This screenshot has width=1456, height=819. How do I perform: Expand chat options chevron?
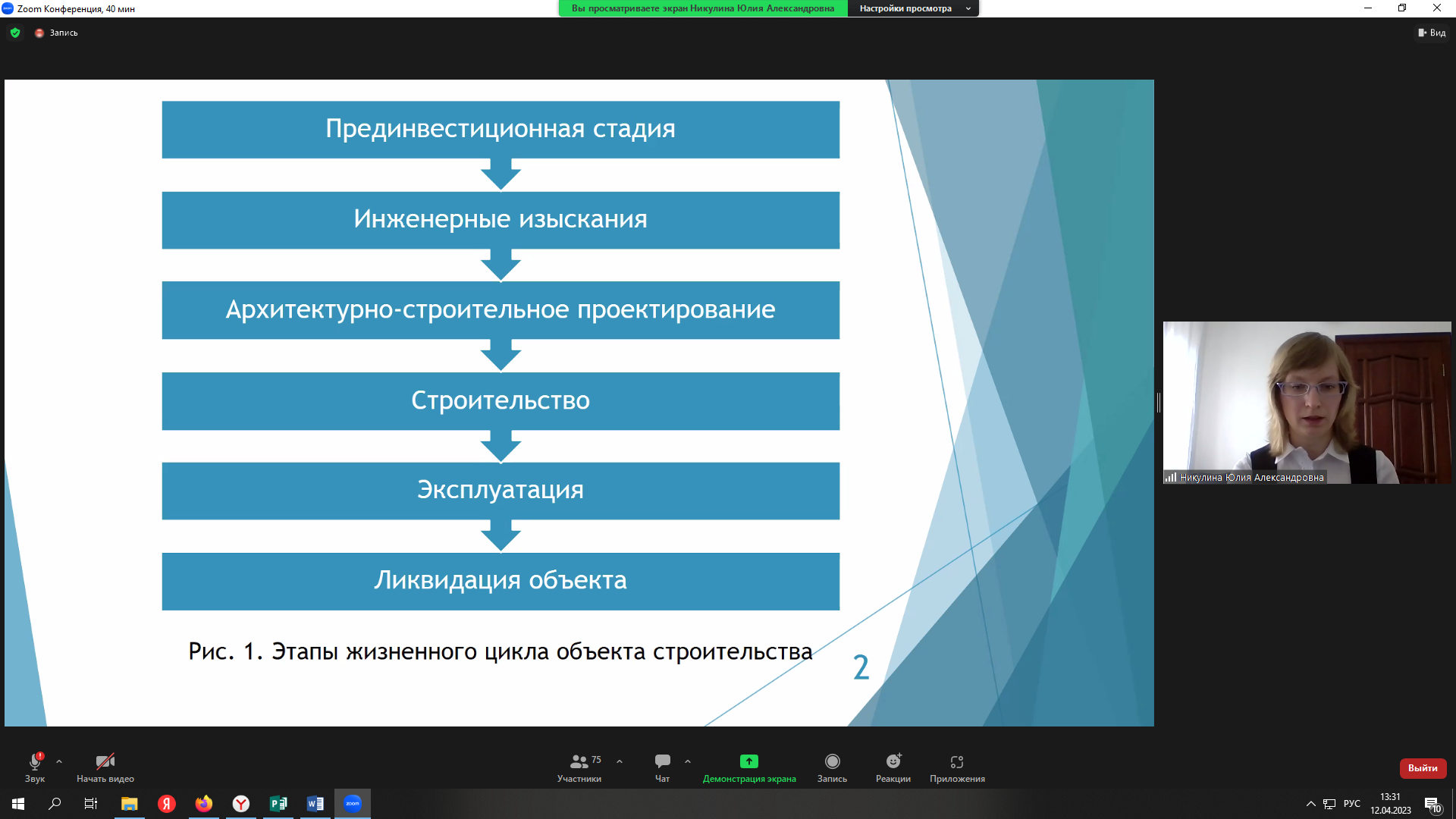688,761
